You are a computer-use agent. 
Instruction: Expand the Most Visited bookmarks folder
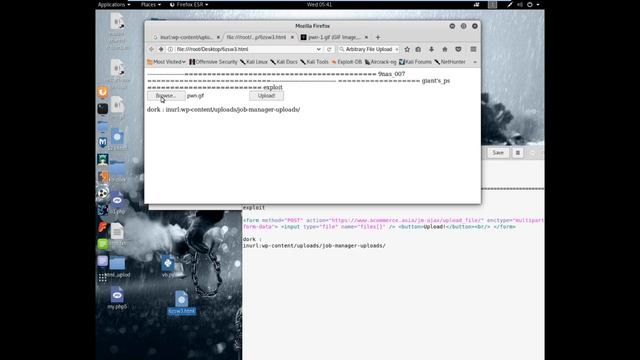click(167, 62)
